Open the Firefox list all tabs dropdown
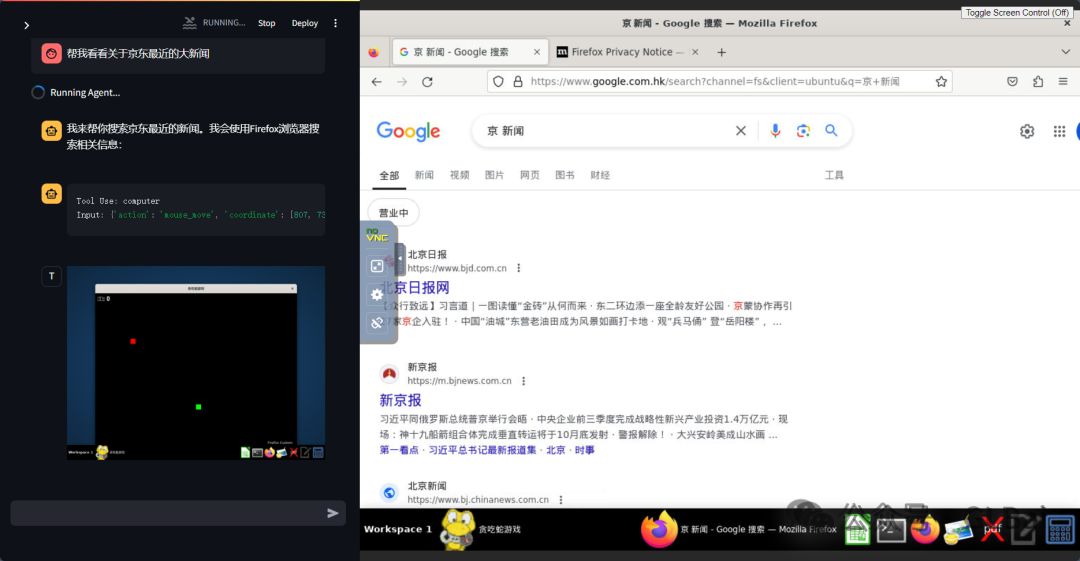Image resolution: width=1080 pixels, height=561 pixels. point(1065,52)
